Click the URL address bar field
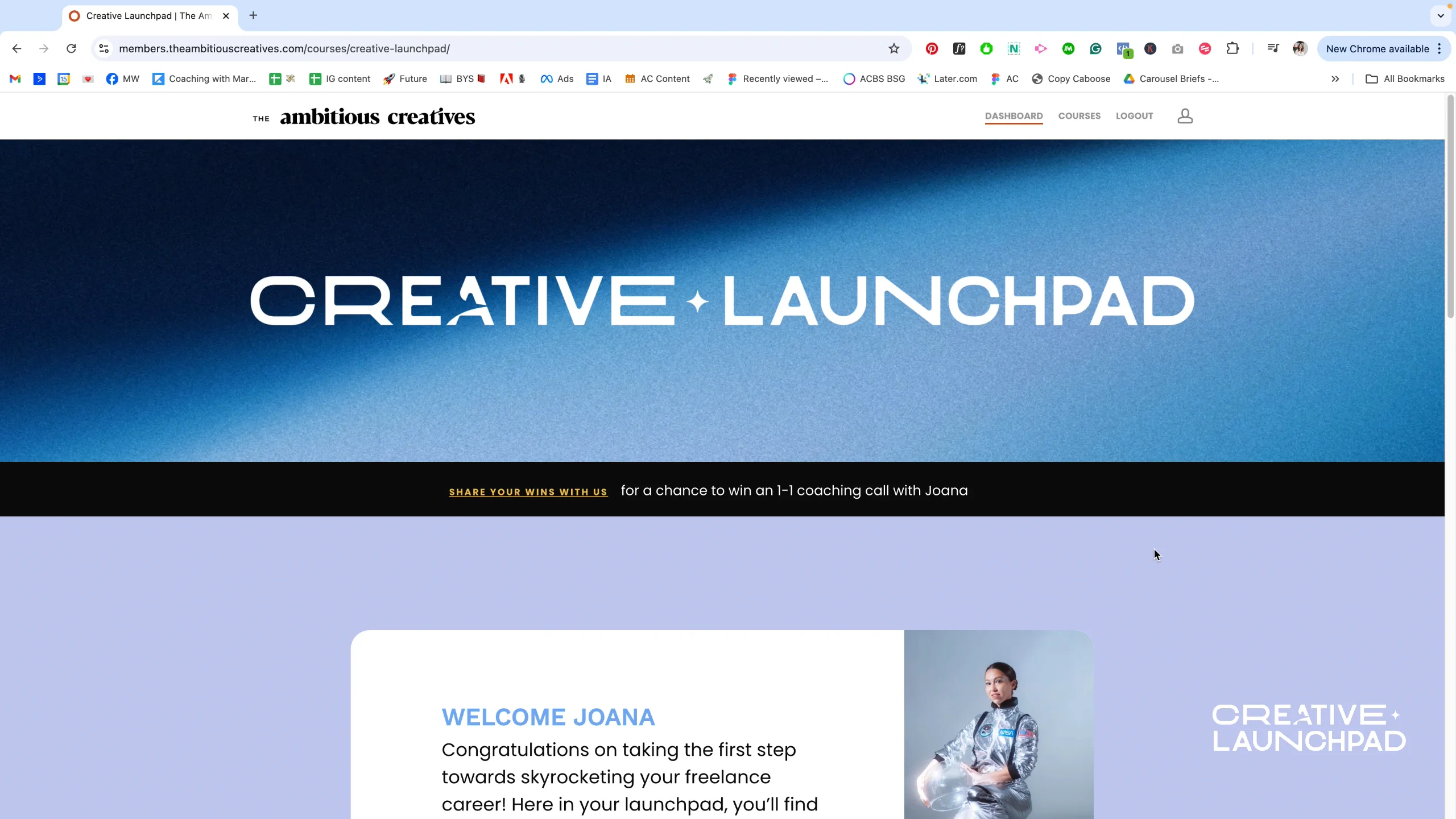Viewport: 1456px width, 819px height. [x=496, y=49]
